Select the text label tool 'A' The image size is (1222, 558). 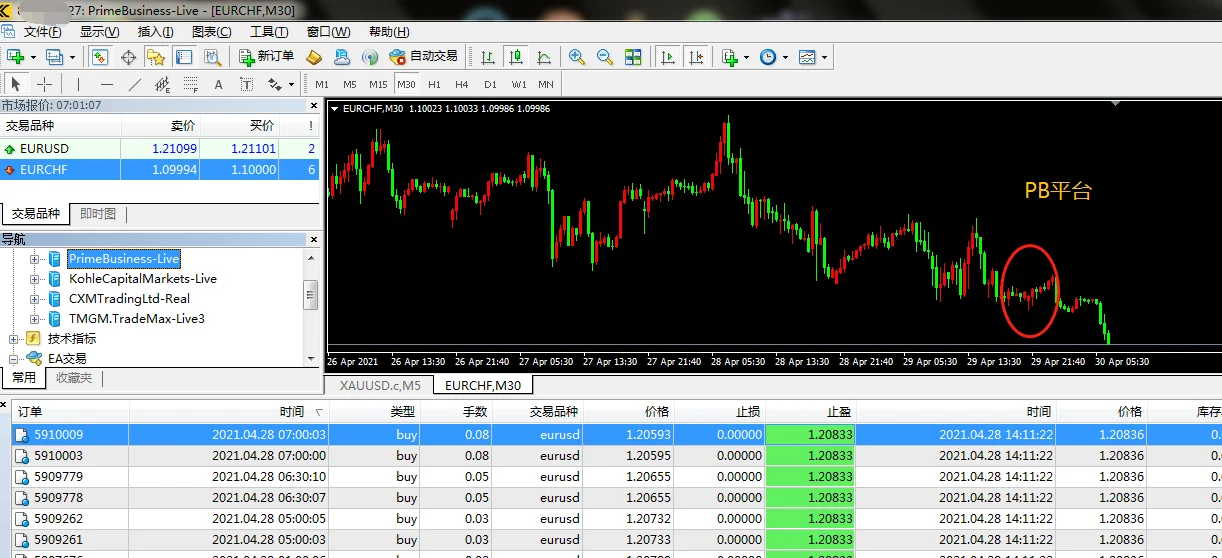(218, 84)
